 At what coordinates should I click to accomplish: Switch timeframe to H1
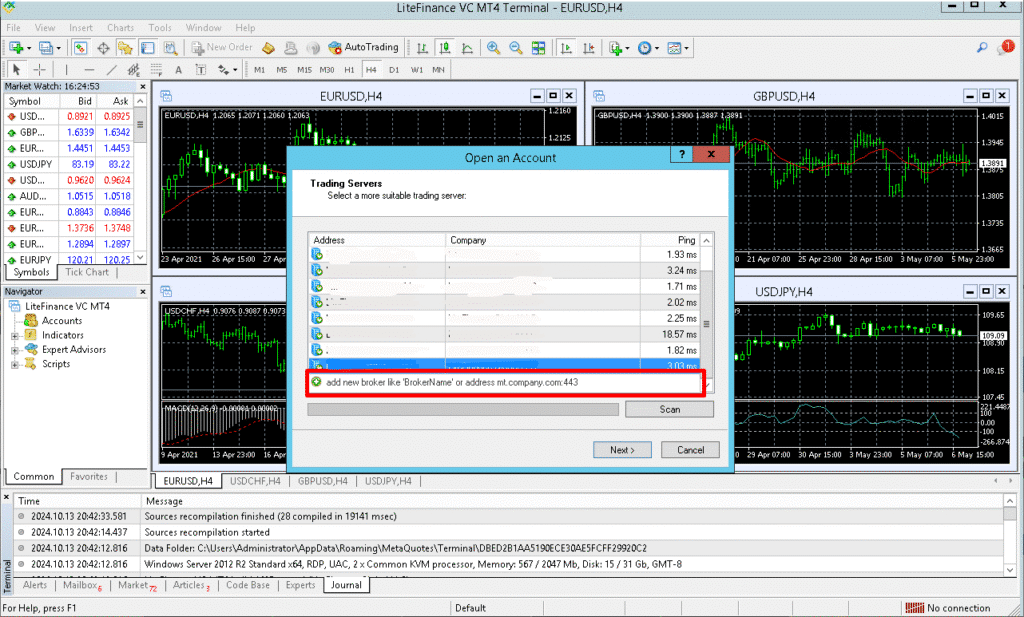click(x=349, y=69)
